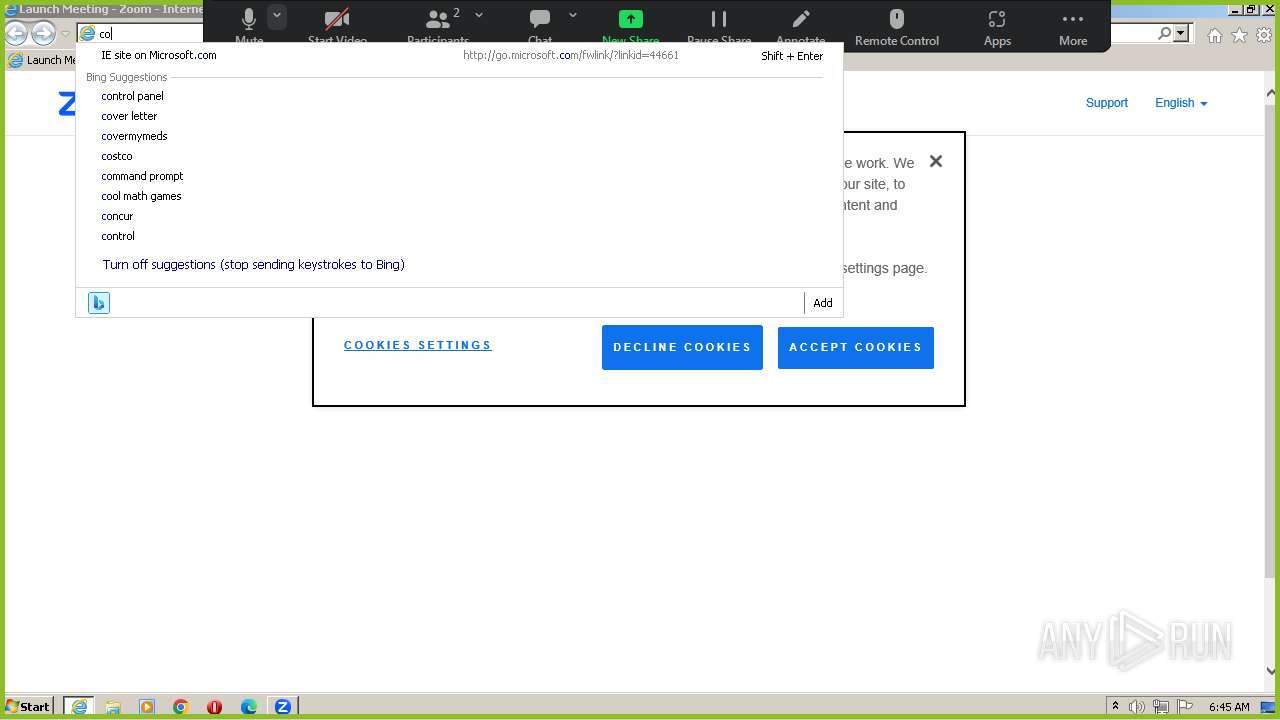Open Zoom Chat
The image size is (1280, 720).
click(540, 27)
